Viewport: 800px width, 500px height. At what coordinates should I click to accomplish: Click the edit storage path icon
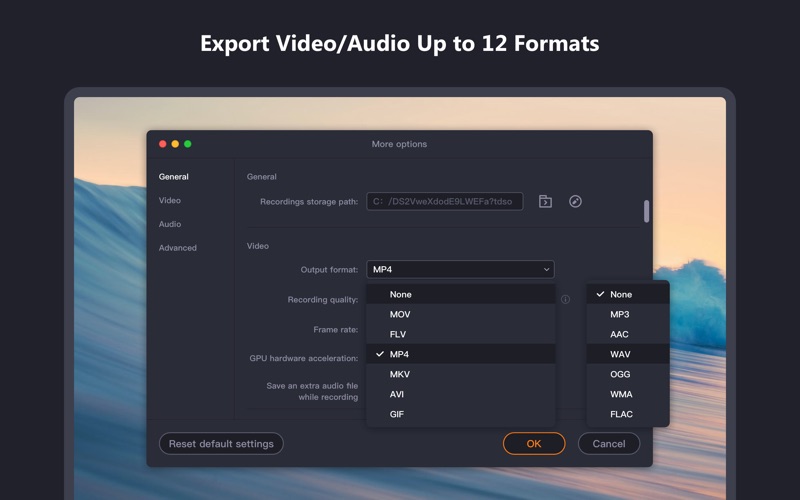[x=575, y=202]
